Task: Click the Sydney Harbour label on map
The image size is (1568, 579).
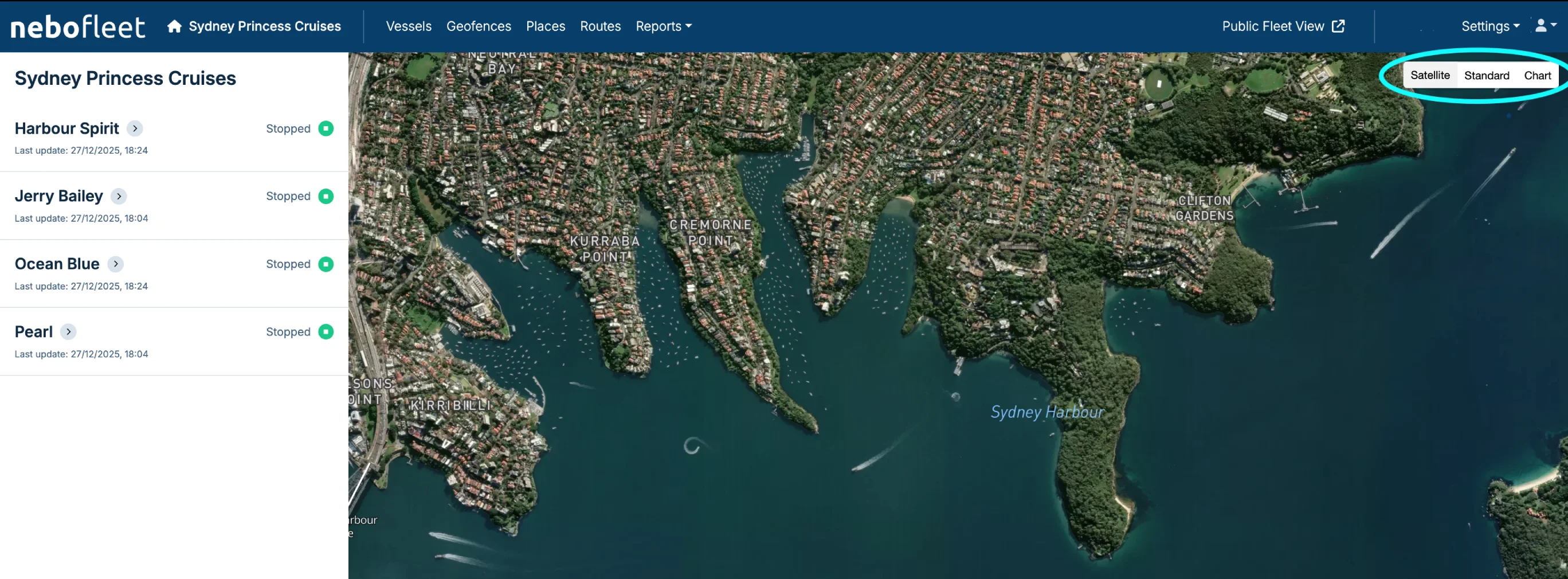Action: point(1047,412)
